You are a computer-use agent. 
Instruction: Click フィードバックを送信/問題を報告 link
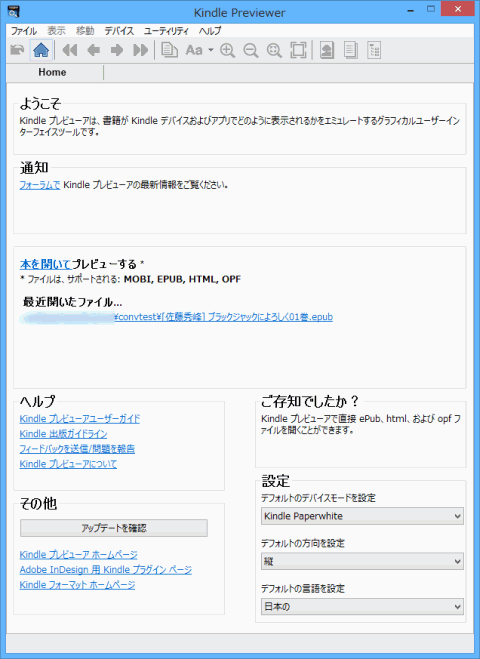click(77, 449)
